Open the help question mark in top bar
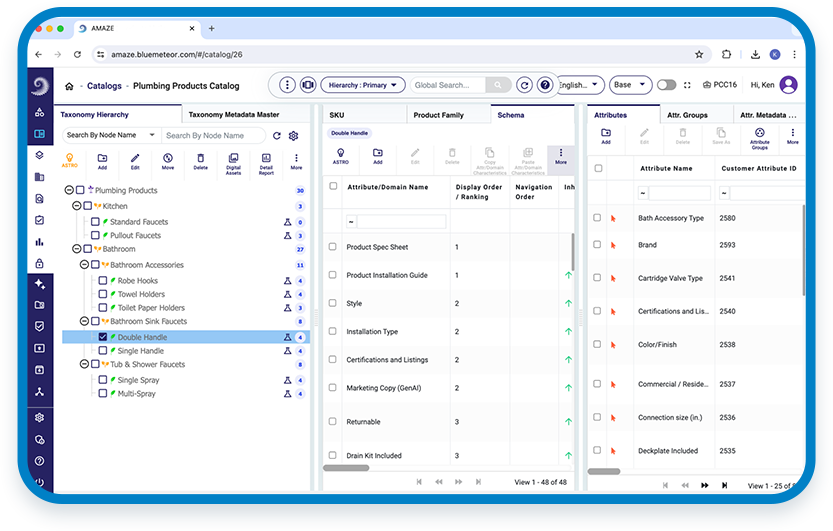 click(545, 85)
